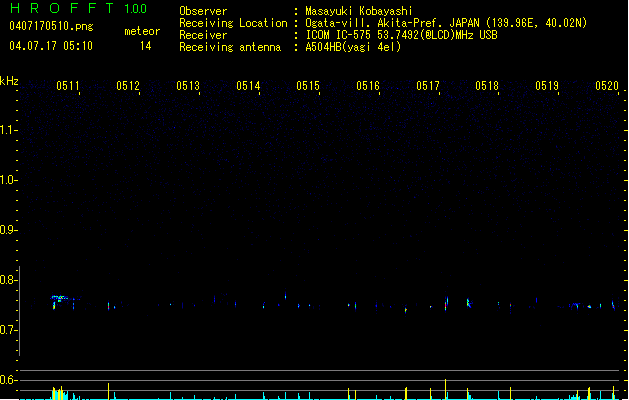This screenshot has height=400, width=629.
Task: Click the Receiving antenna label
Action: pos(230,47)
